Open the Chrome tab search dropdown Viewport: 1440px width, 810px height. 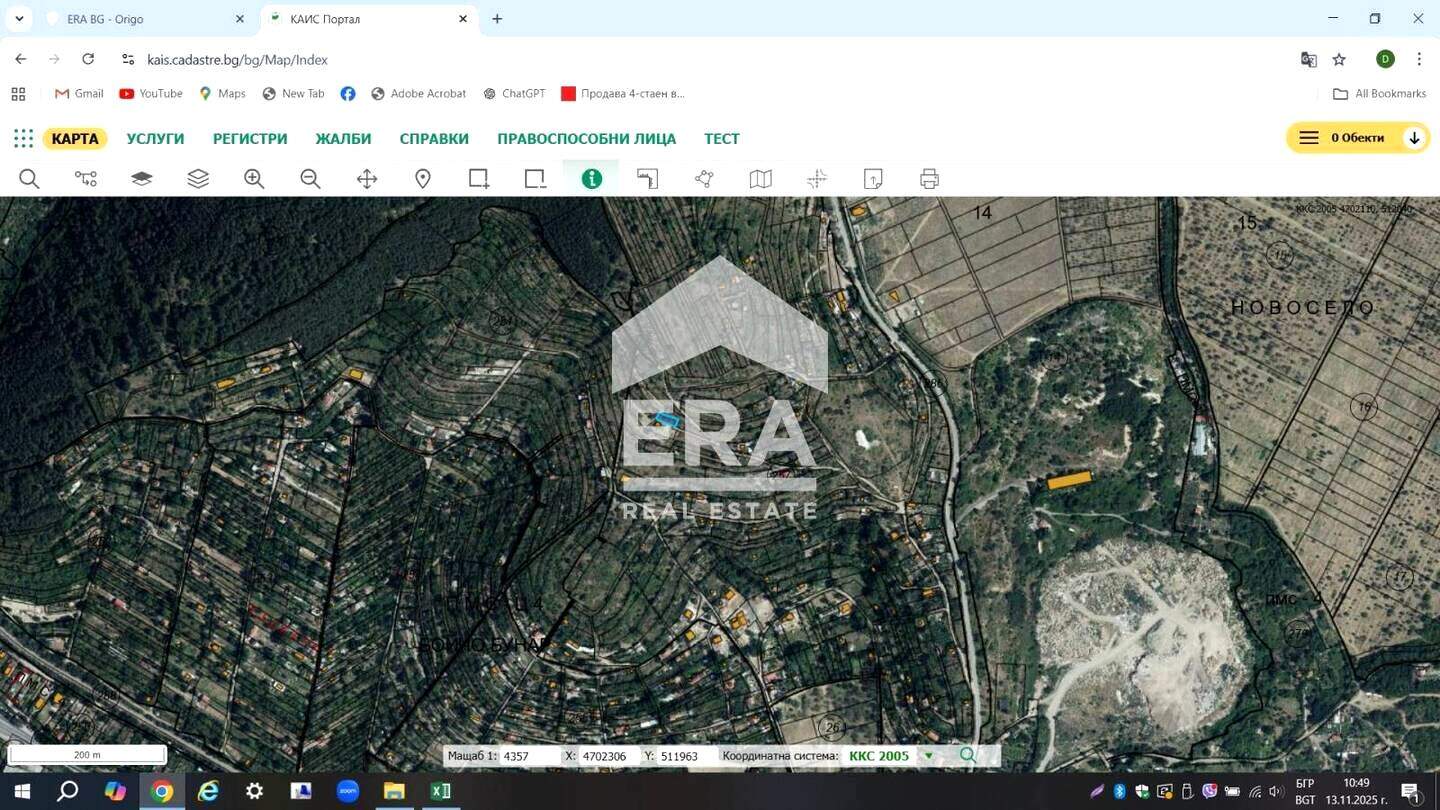click(x=19, y=19)
